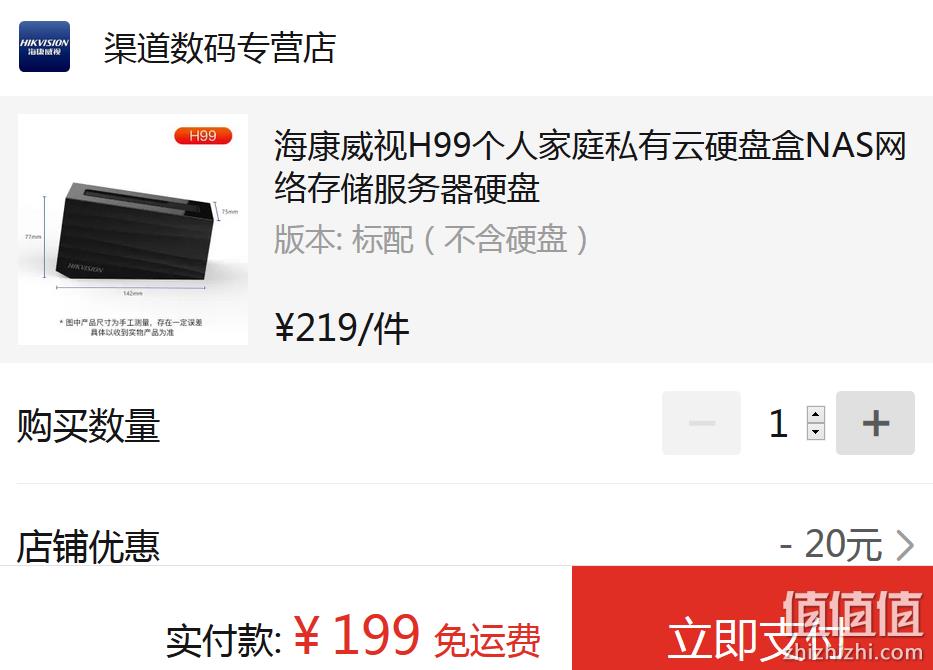The image size is (933, 670).
Task: Increase quantity with the plus button
Action: [875, 423]
